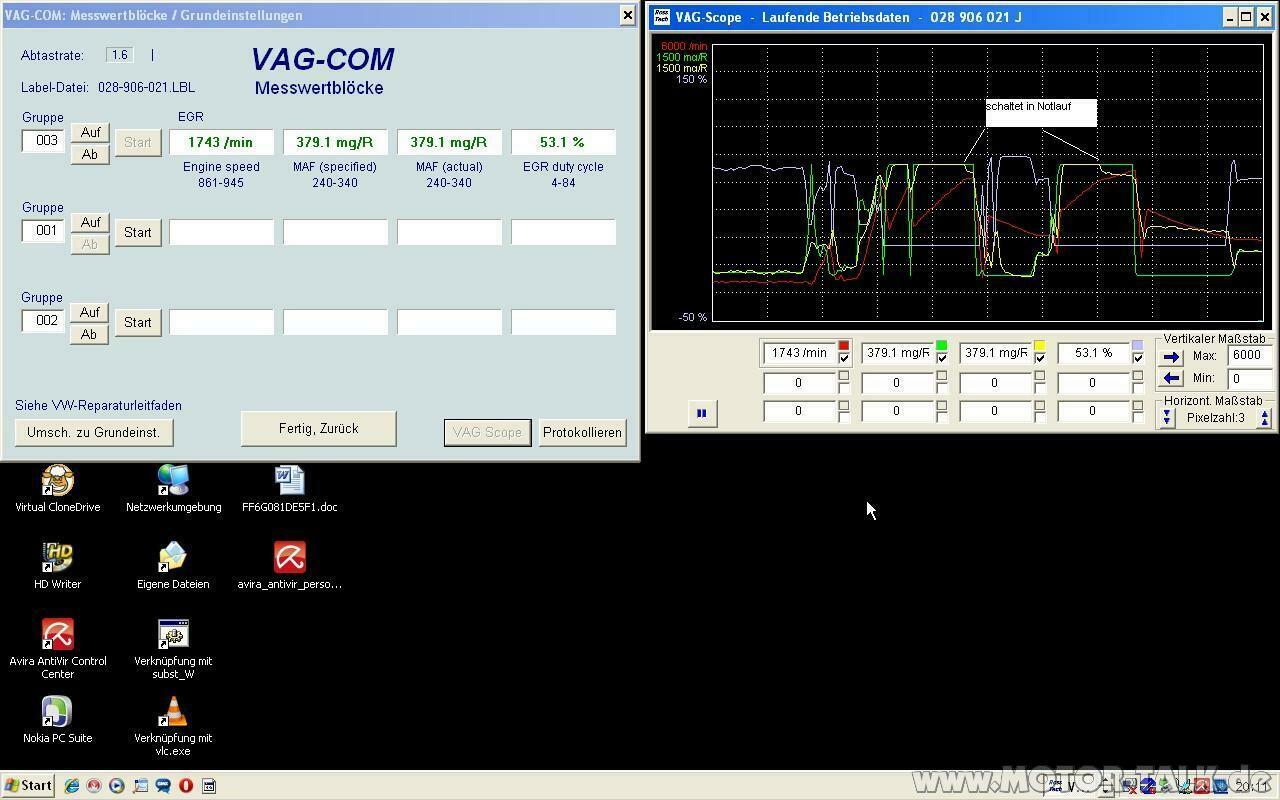This screenshot has height=800, width=1280.
Task: Click the Show Desktop quick launch icon
Action: pos(140,786)
